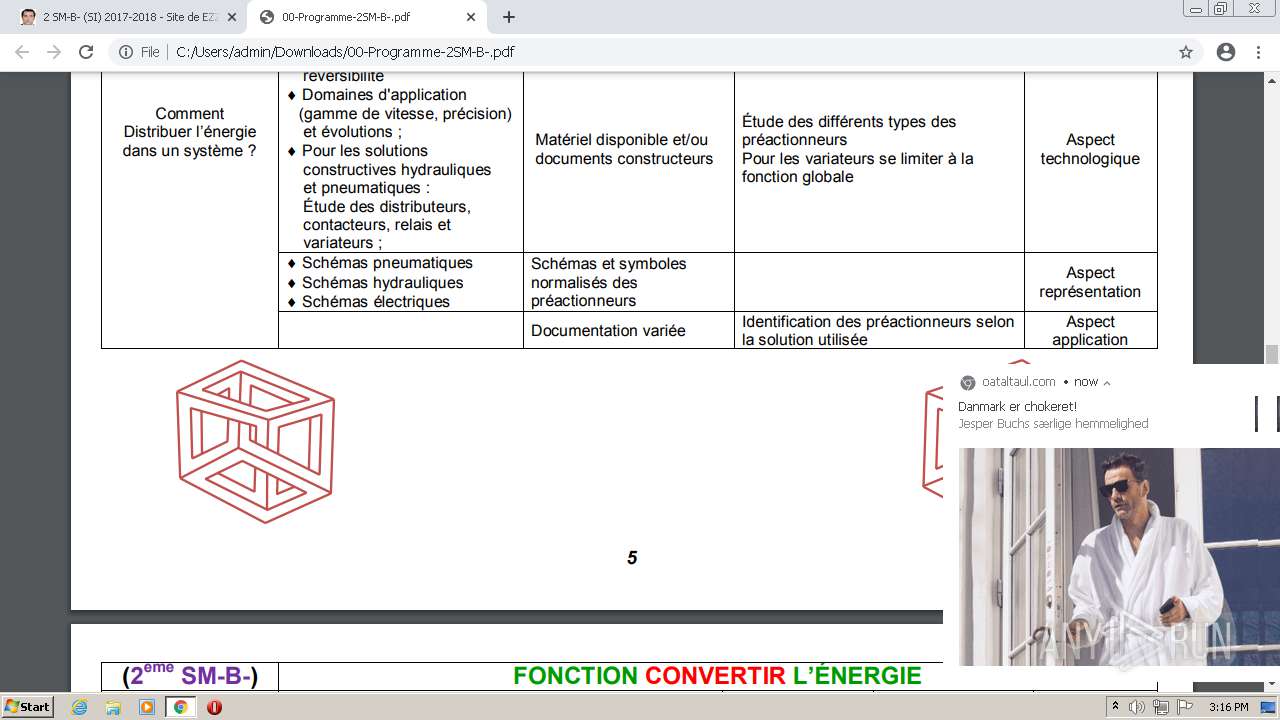Close the 00-Programme-2SM-B-.pdf tab
Viewport: 1280px width, 720px height.
click(x=469, y=17)
